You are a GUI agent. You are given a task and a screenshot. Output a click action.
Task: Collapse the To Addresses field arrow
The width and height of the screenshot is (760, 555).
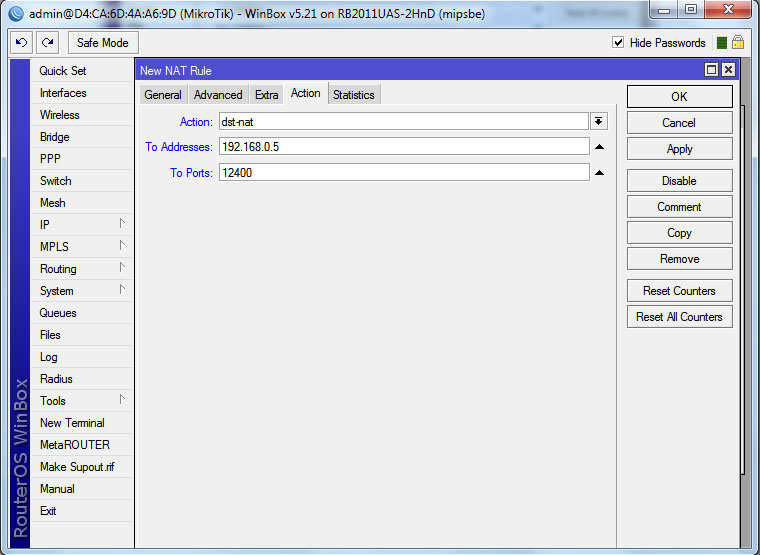(599, 147)
